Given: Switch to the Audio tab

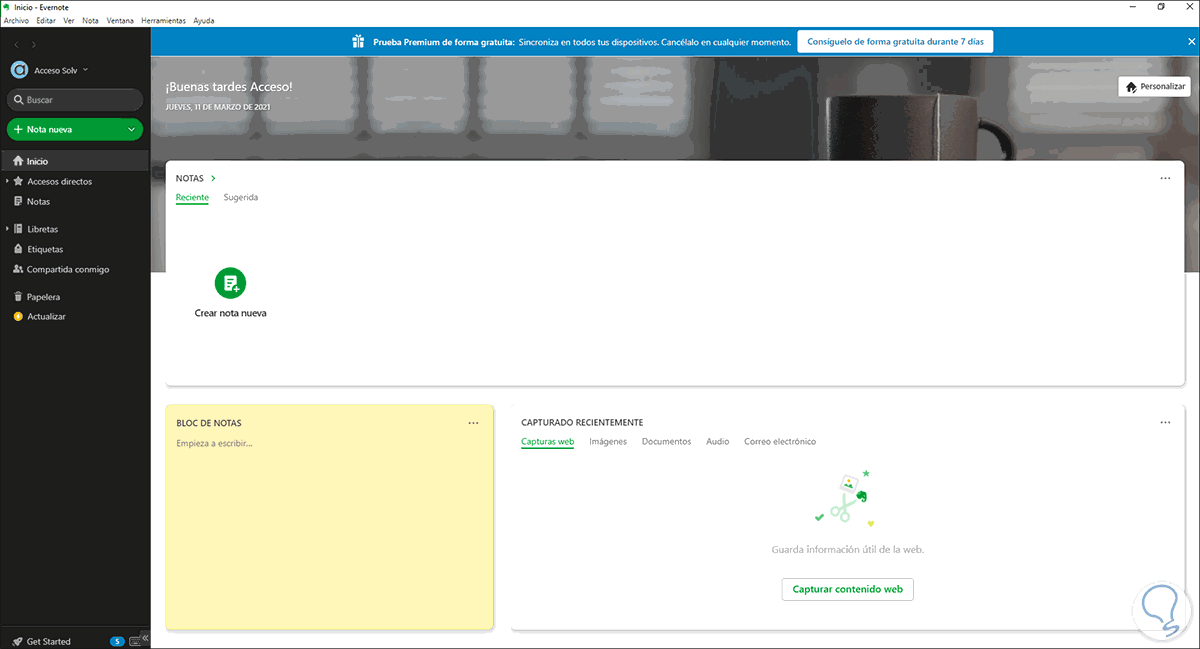Looking at the screenshot, I should coord(717,442).
